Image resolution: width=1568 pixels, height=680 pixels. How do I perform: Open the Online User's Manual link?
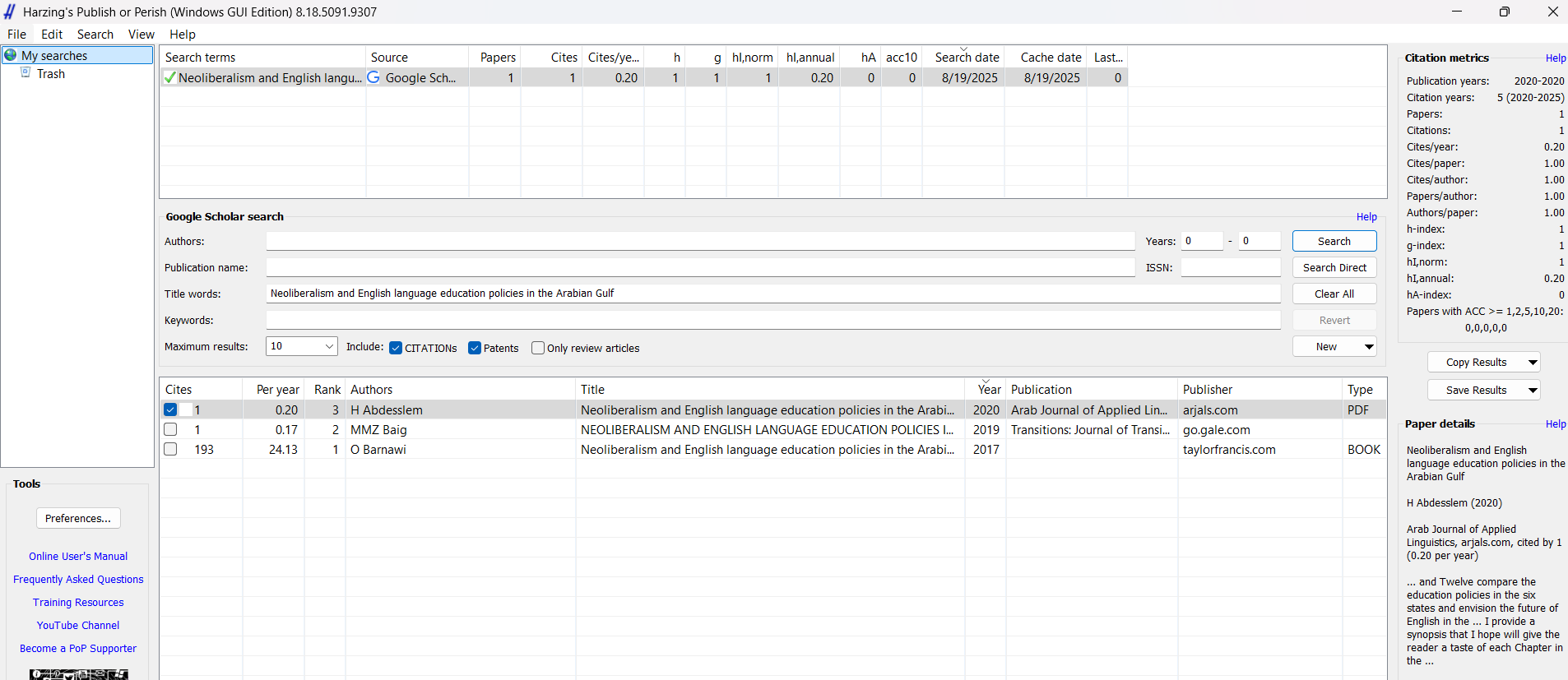pos(78,557)
